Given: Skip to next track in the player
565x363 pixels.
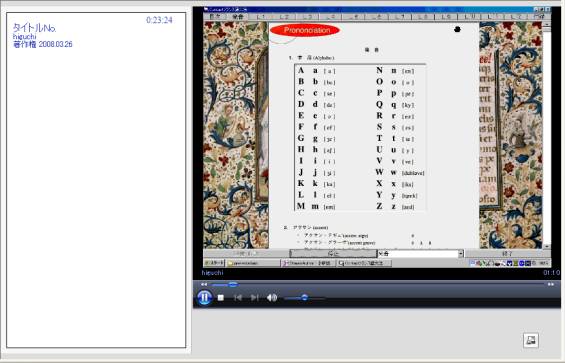Looking at the screenshot, I should pyautogui.click(x=254, y=298).
